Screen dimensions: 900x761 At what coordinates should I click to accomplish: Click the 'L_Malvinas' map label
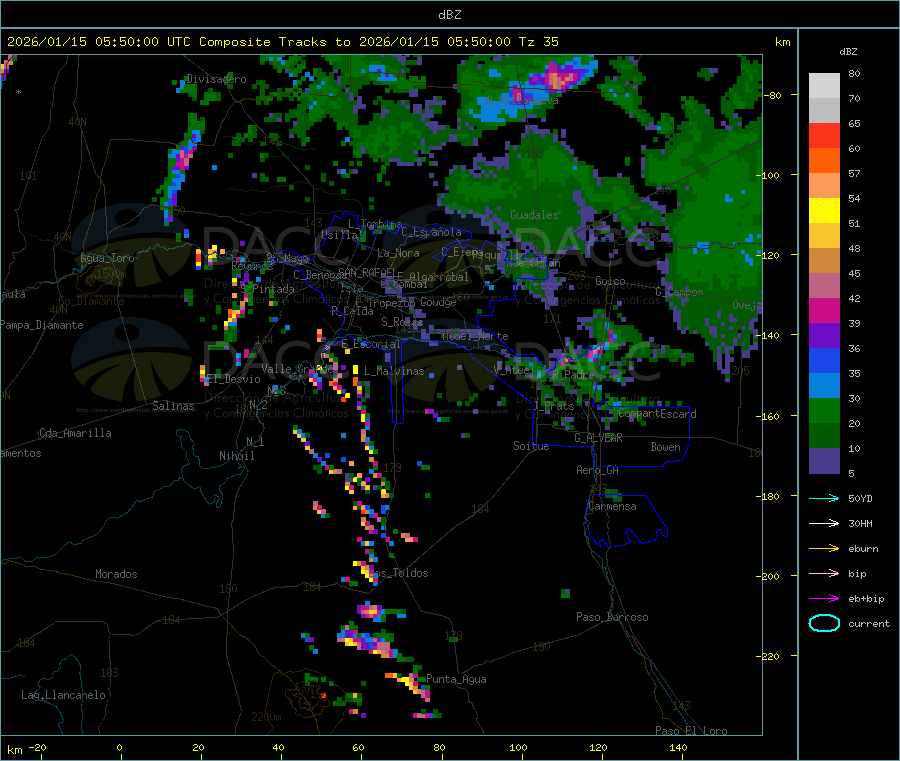[394, 371]
